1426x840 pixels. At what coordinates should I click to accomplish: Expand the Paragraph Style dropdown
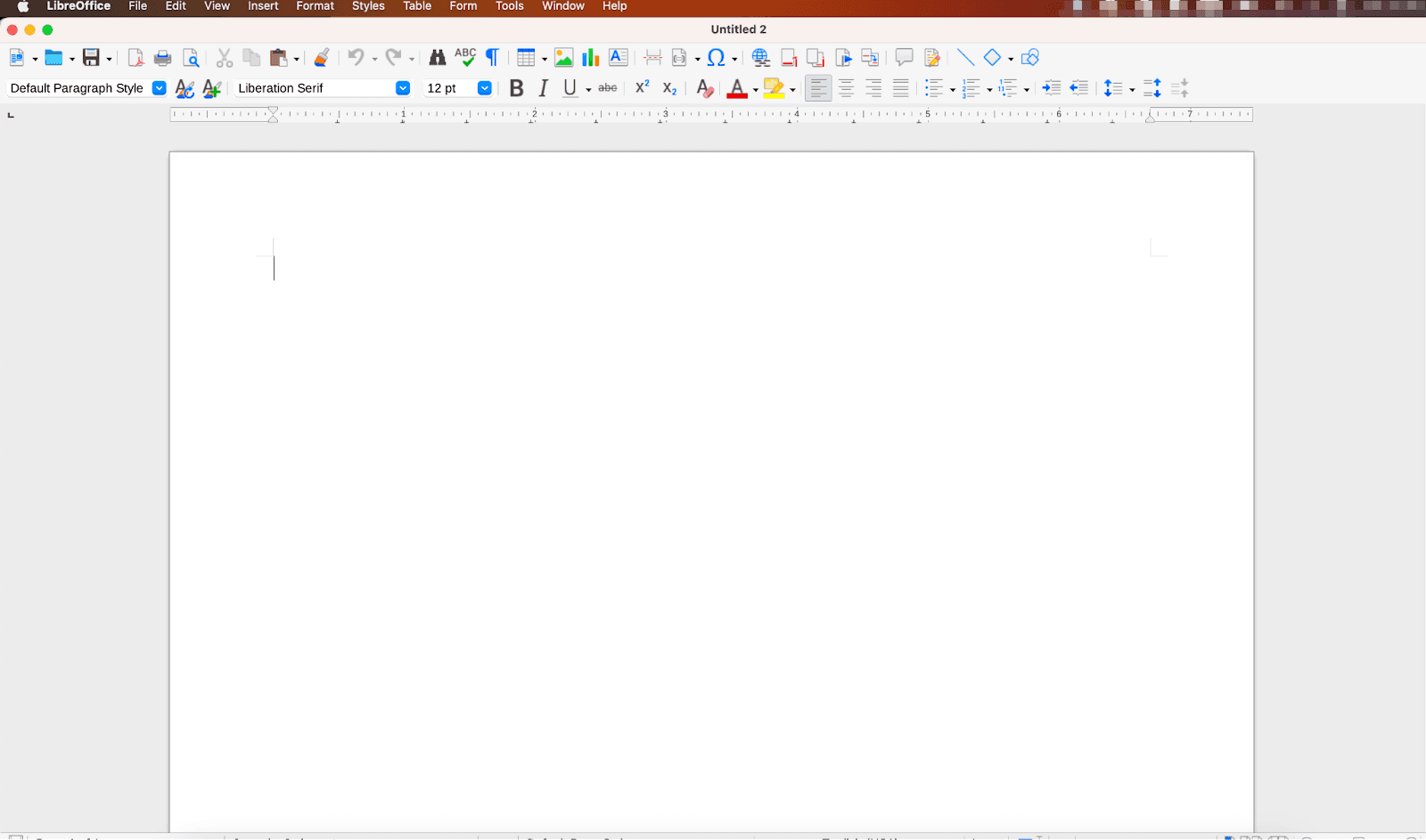coord(159,88)
